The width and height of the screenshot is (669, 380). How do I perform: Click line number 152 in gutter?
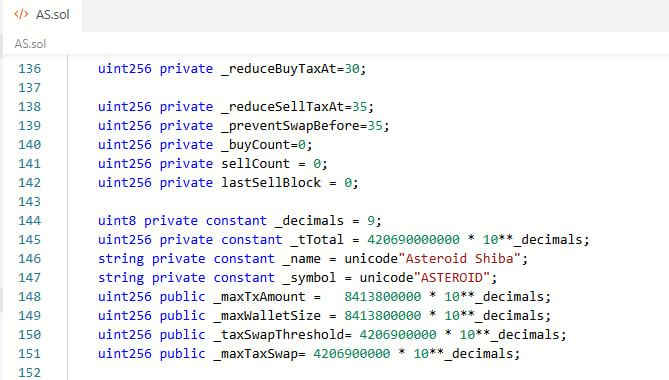point(29,372)
